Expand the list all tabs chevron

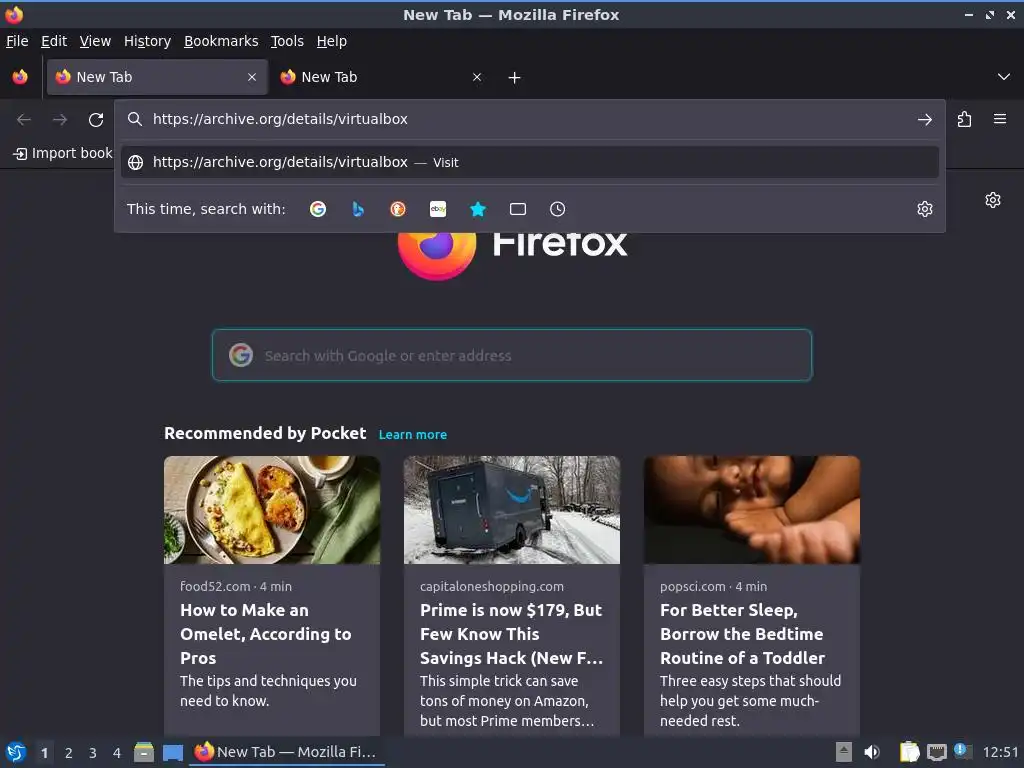coord(1004,77)
